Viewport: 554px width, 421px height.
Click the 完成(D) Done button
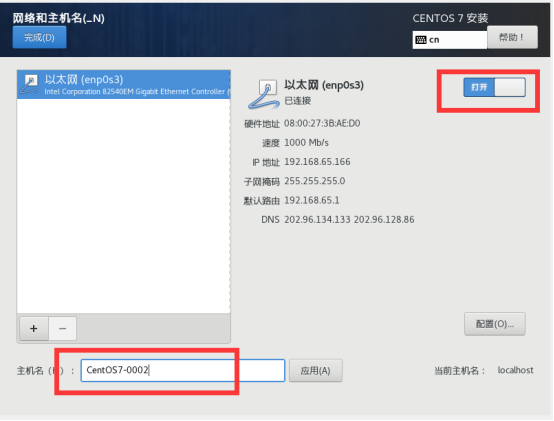(x=39, y=37)
